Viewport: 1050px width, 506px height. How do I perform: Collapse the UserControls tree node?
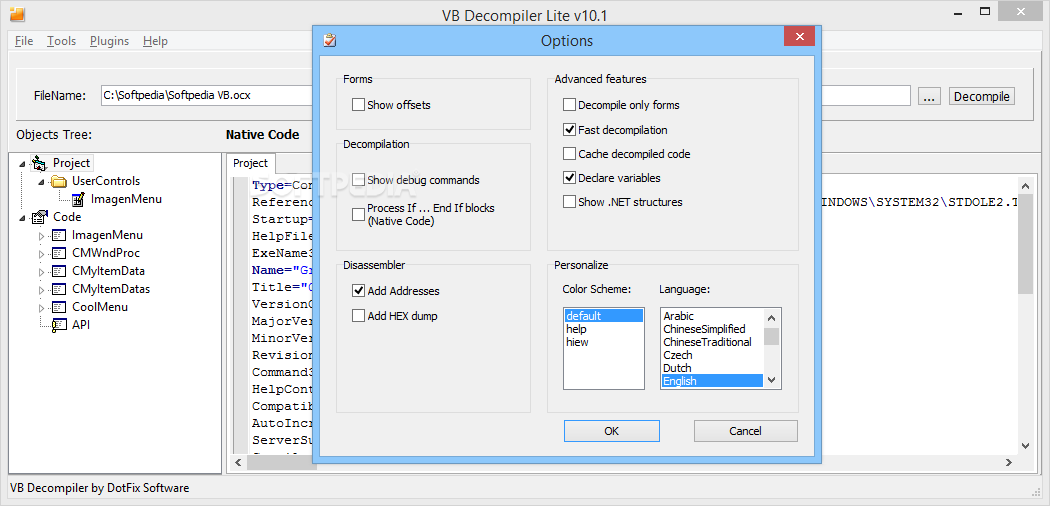pos(41,181)
